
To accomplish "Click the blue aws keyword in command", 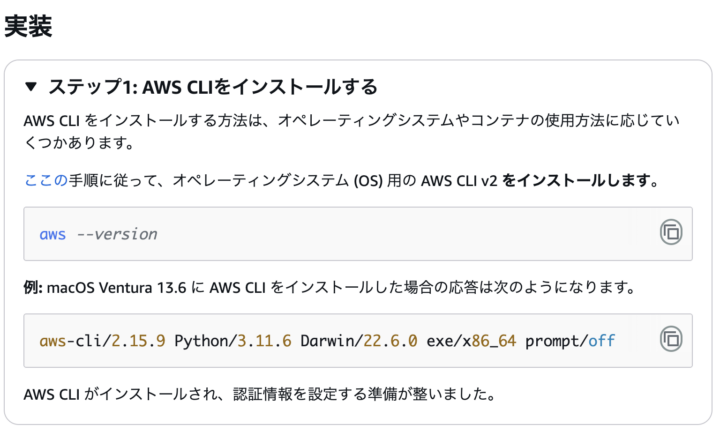I will click(53, 234).
